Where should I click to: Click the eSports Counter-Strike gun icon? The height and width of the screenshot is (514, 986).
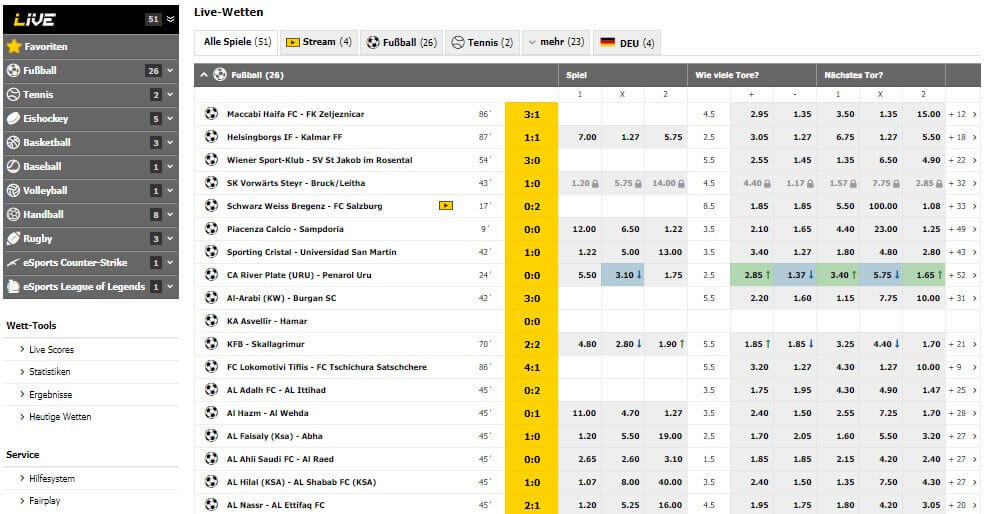pyautogui.click(x=13, y=262)
